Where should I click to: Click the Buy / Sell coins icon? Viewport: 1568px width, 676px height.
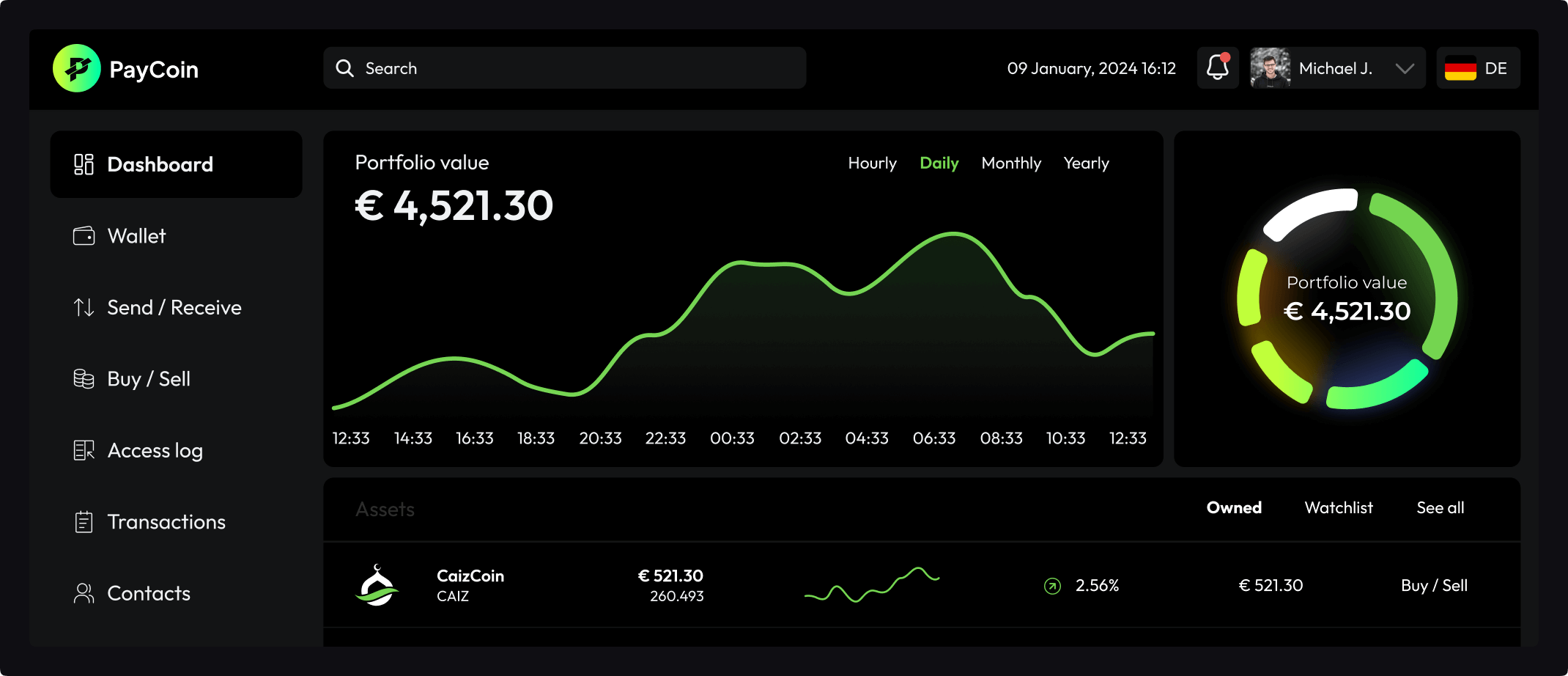point(84,379)
